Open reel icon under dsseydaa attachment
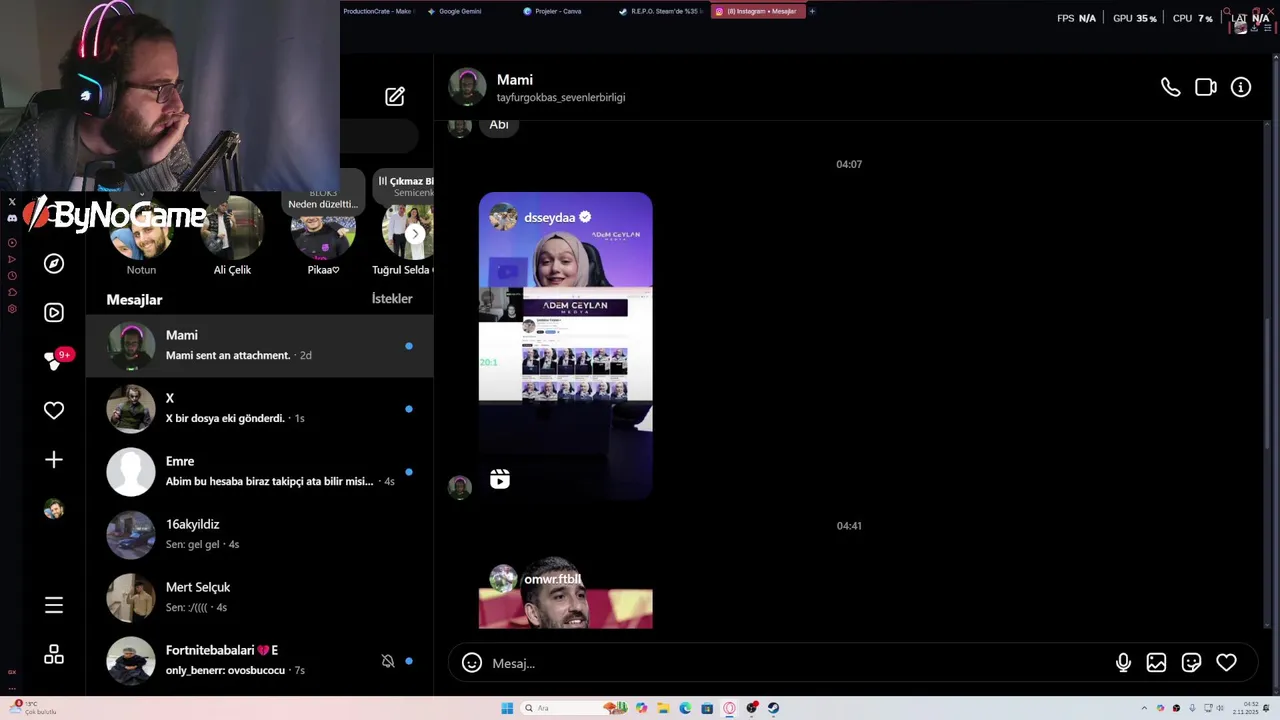The image size is (1280, 720). coord(500,480)
